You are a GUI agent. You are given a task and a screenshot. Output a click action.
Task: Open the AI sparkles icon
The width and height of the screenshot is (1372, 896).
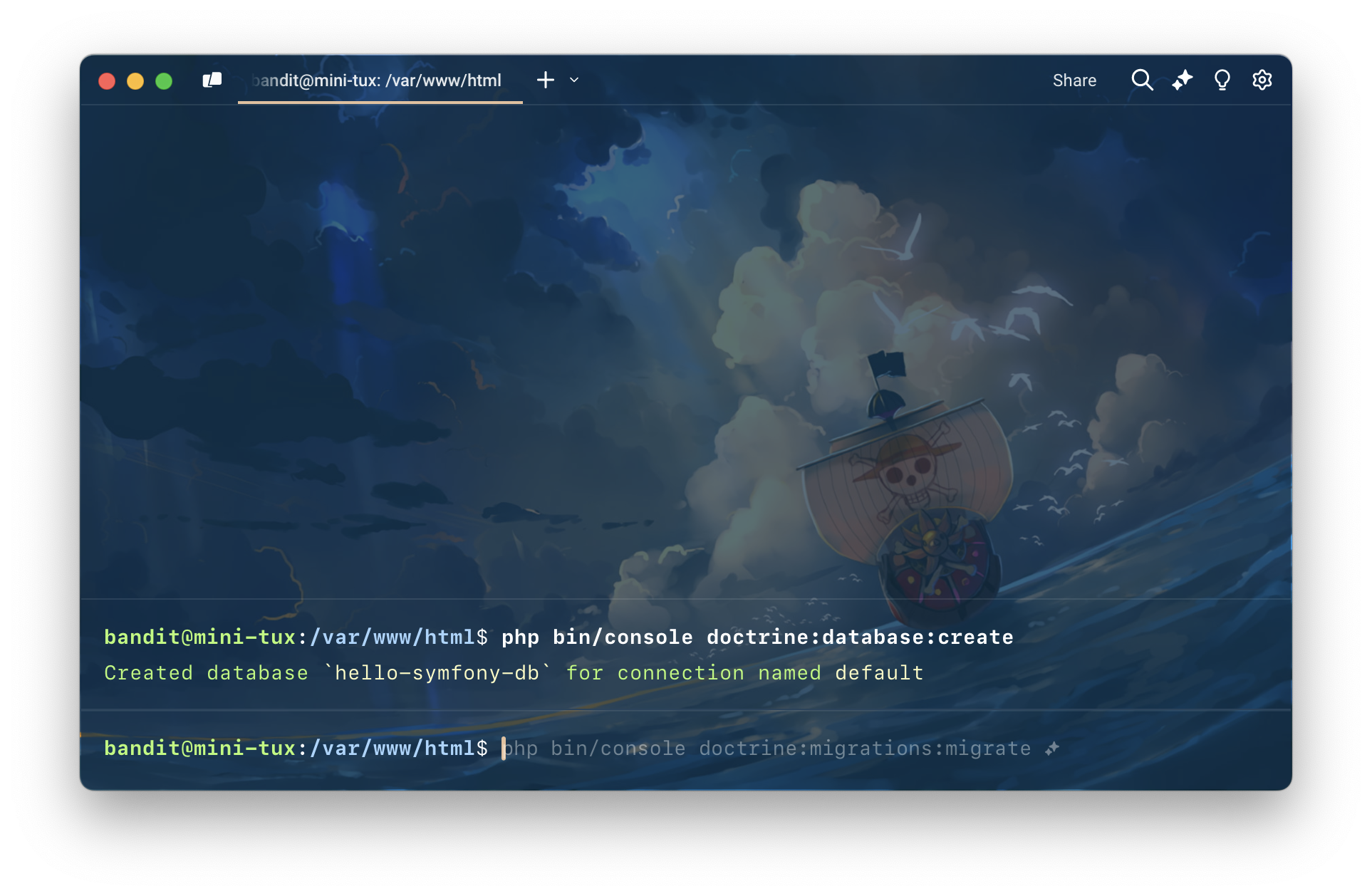click(x=1183, y=80)
